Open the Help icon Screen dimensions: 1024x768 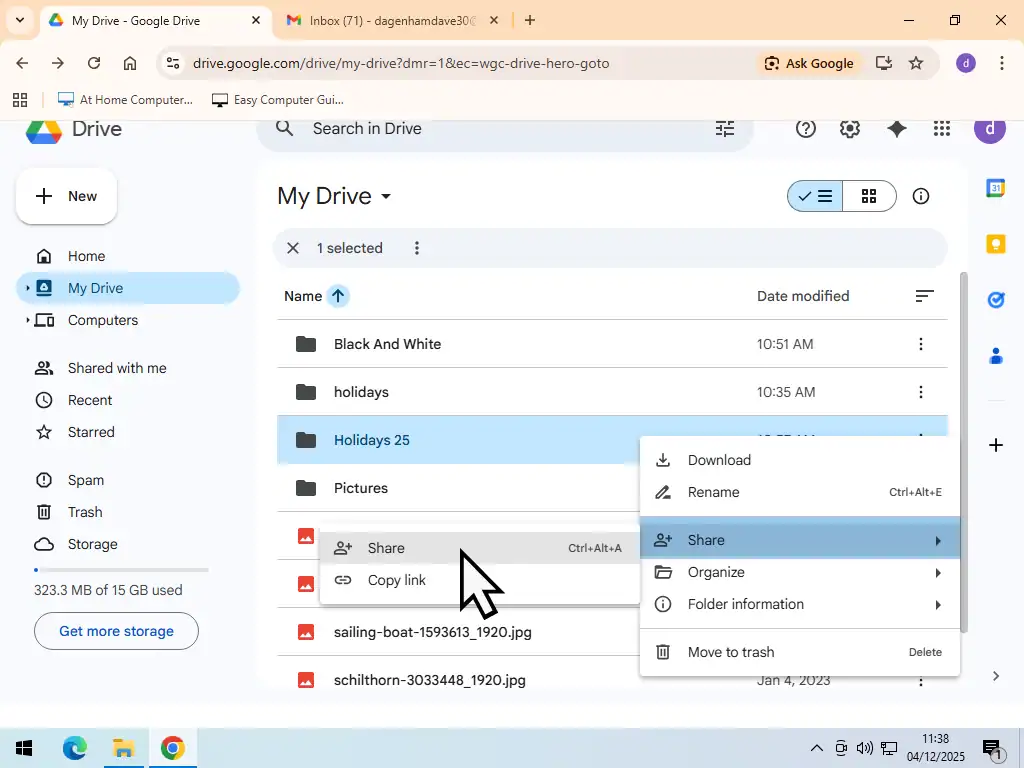(805, 128)
